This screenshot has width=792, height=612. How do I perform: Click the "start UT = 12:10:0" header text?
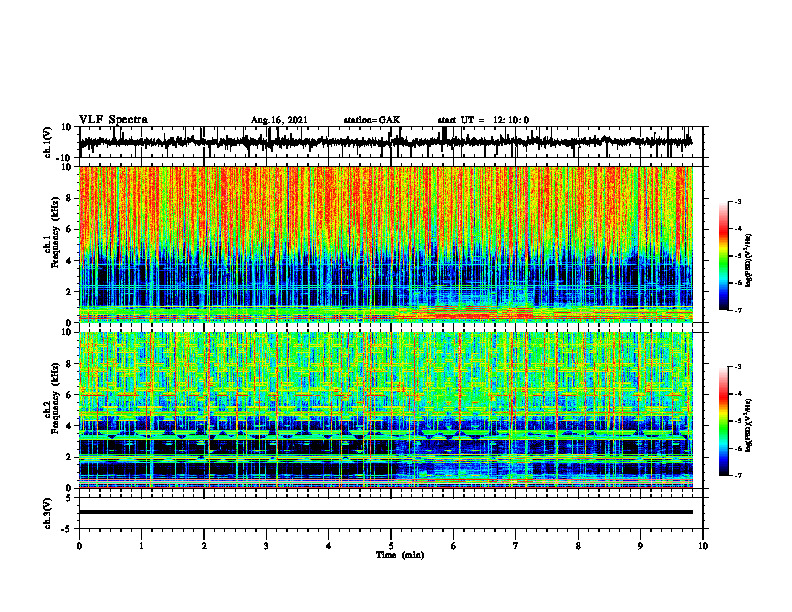(x=483, y=120)
